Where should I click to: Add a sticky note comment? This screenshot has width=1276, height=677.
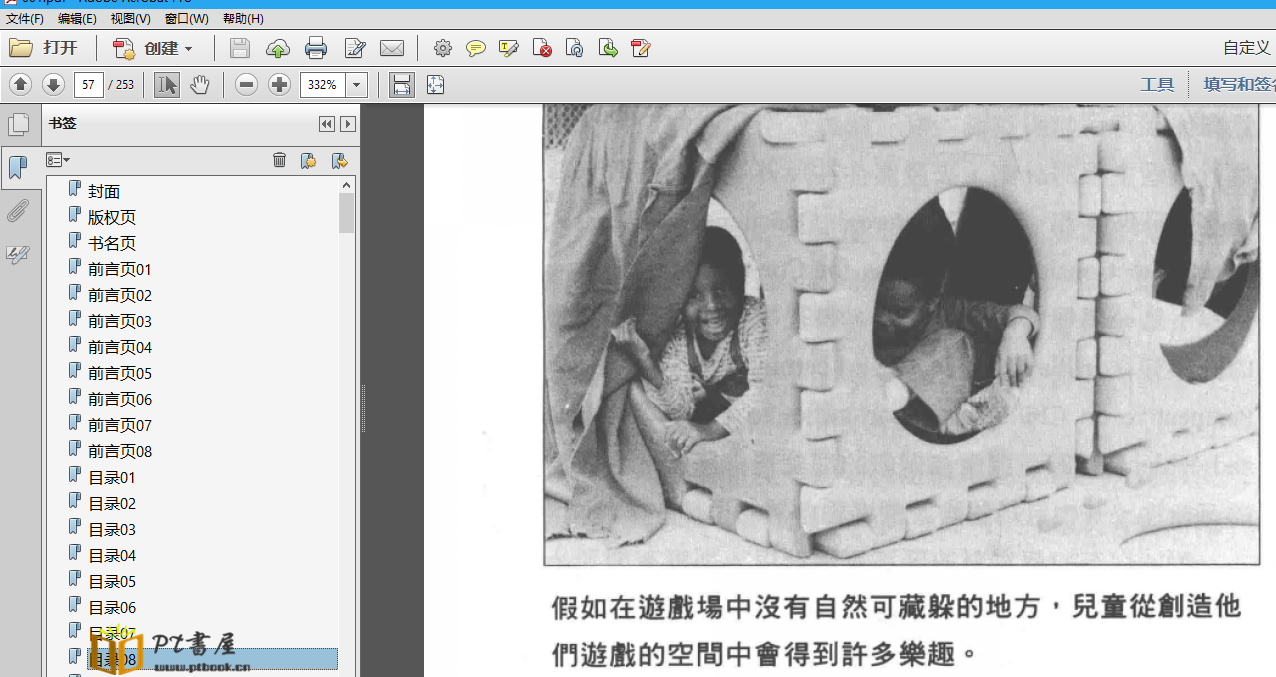(476, 48)
